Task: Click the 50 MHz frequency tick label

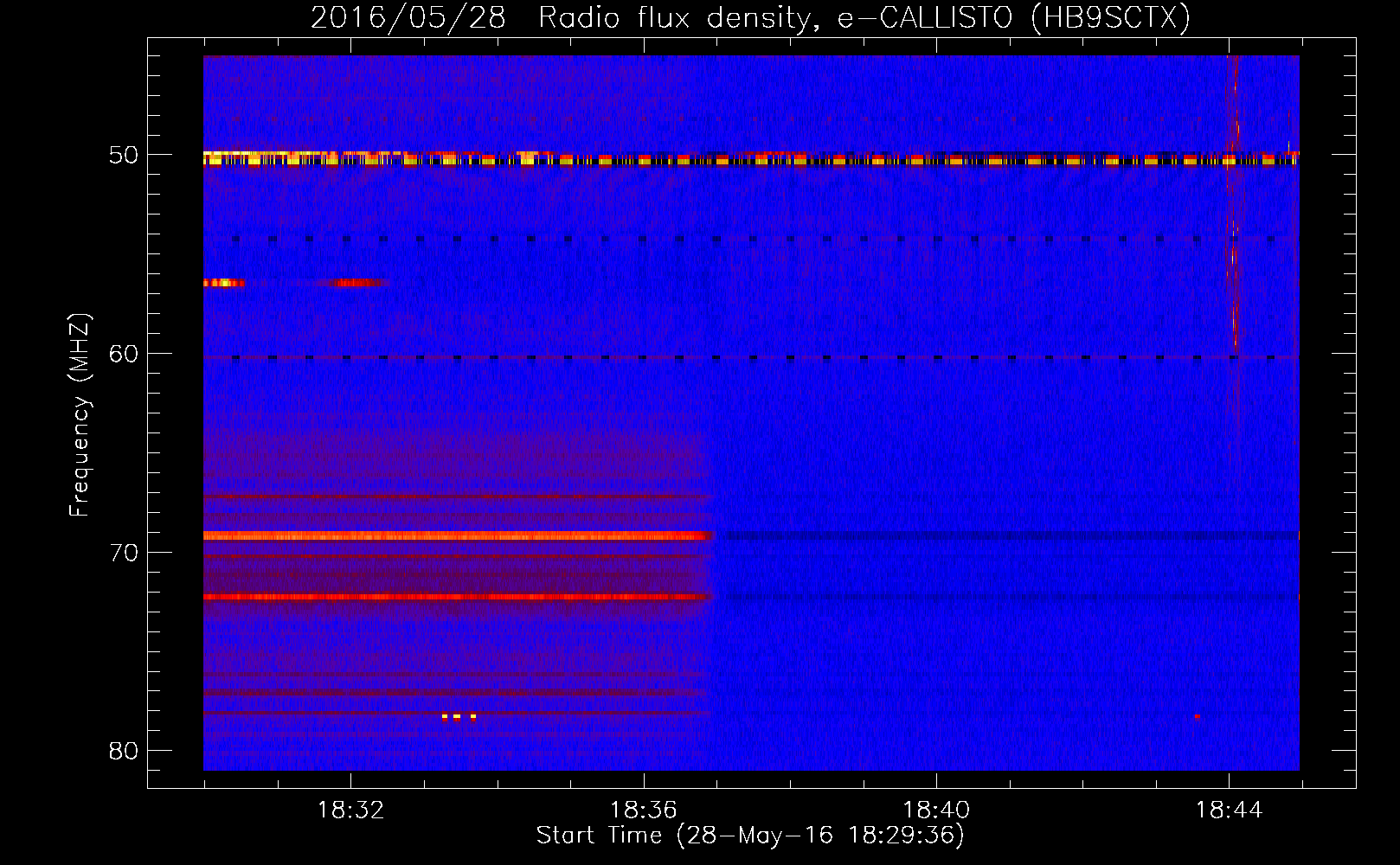Action: pos(124,156)
